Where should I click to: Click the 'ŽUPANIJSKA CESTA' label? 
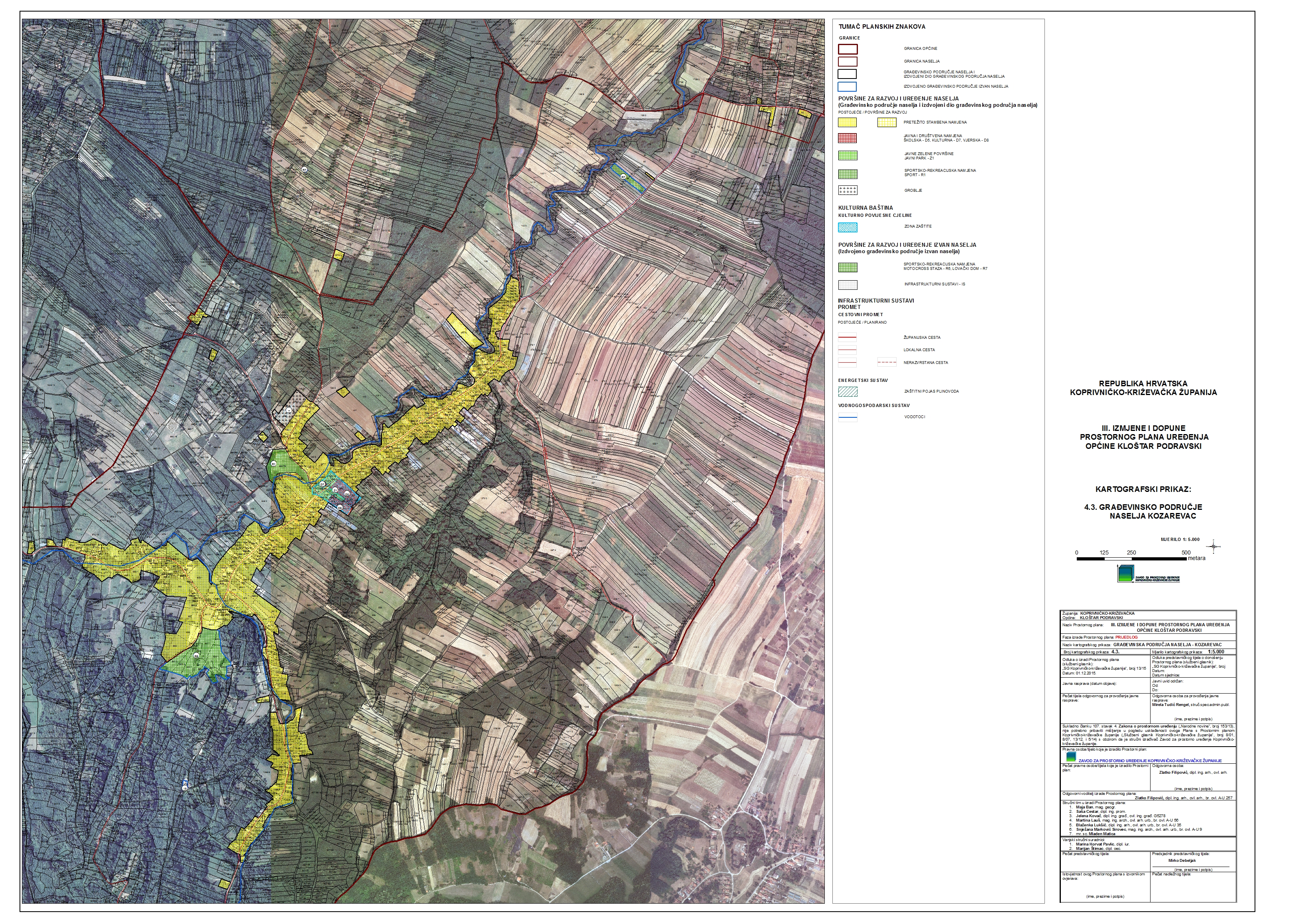(x=922, y=337)
